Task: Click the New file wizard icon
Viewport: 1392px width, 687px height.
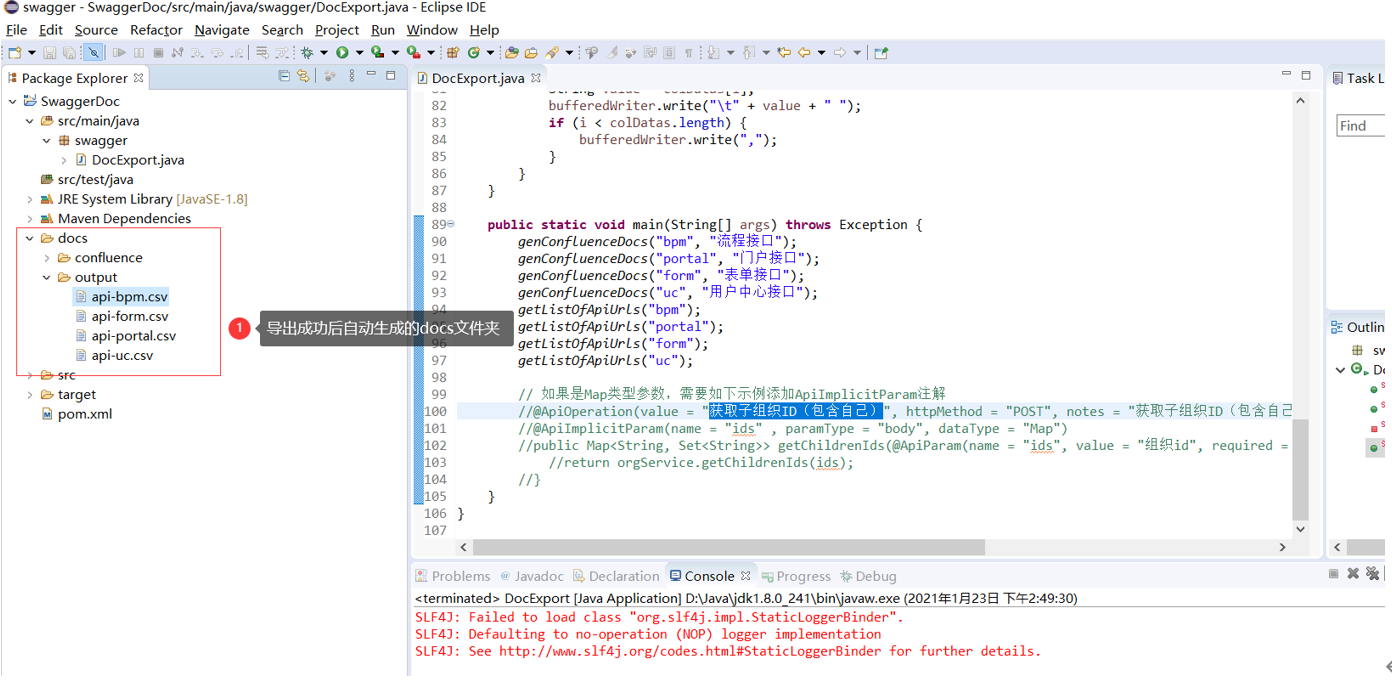Action: (x=15, y=53)
